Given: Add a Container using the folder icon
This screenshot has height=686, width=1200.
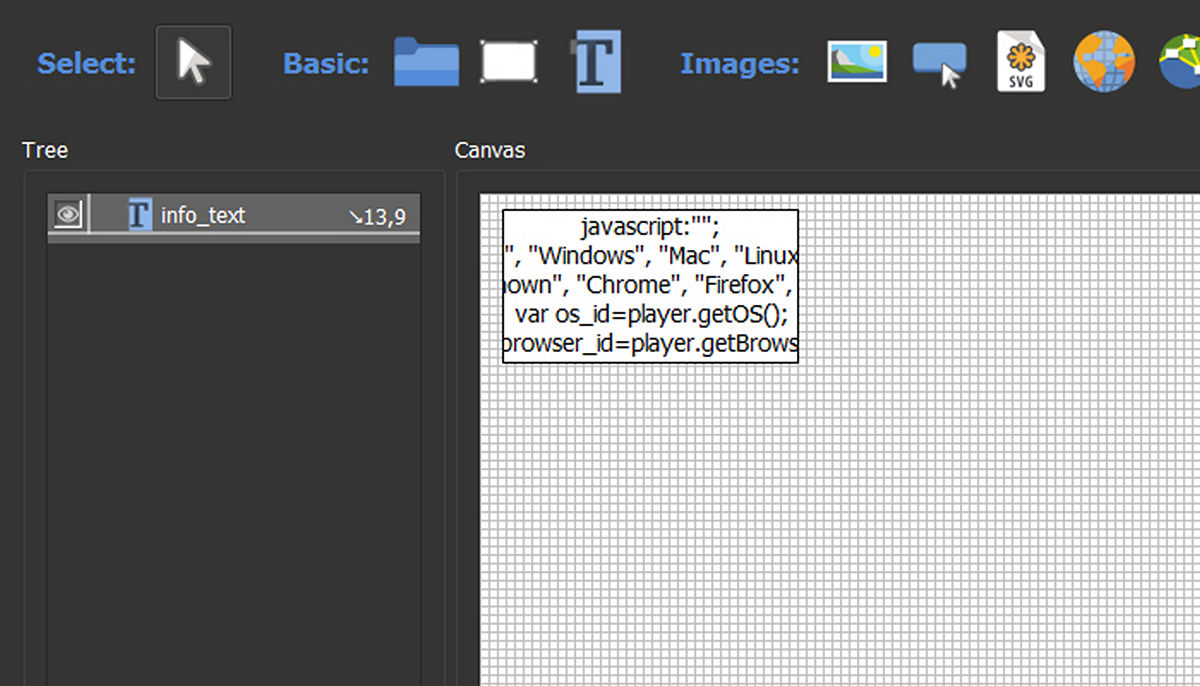Looking at the screenshot, I should click(426, 62).
